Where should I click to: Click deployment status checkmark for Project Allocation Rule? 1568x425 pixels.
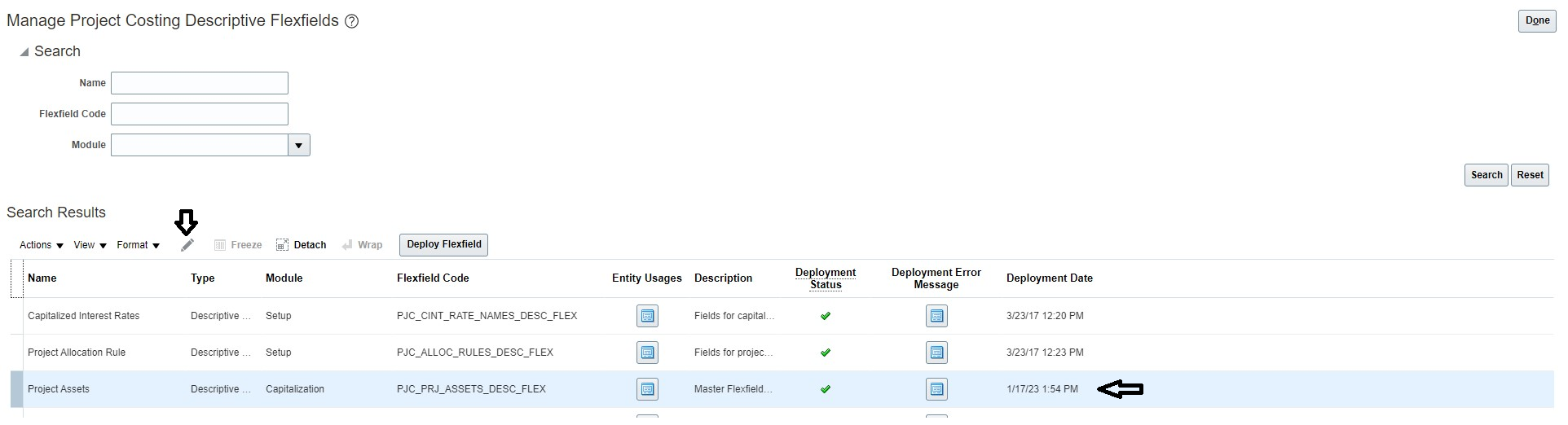point(826,353)
